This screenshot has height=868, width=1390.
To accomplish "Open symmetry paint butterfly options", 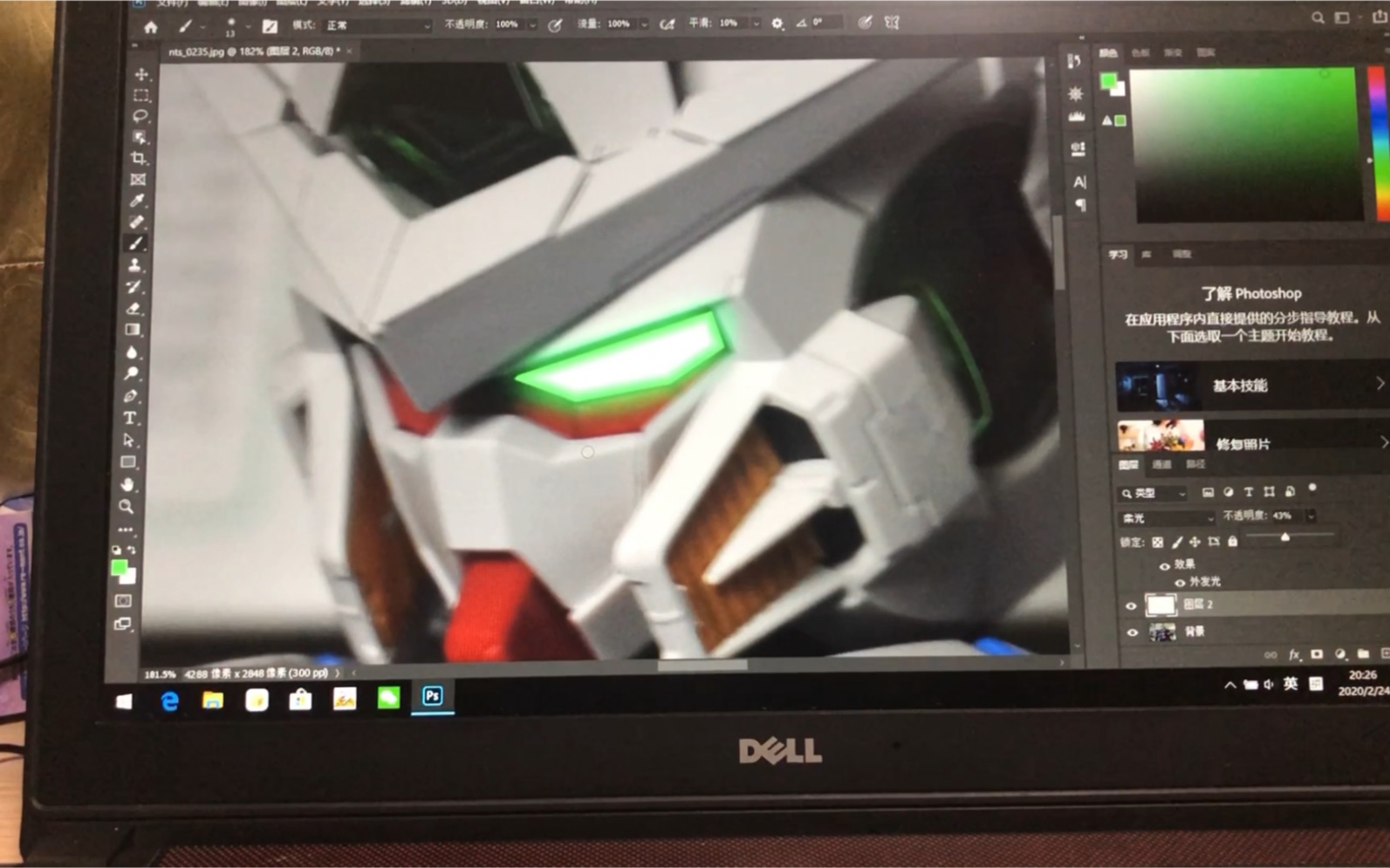I will tap(892, 23).
